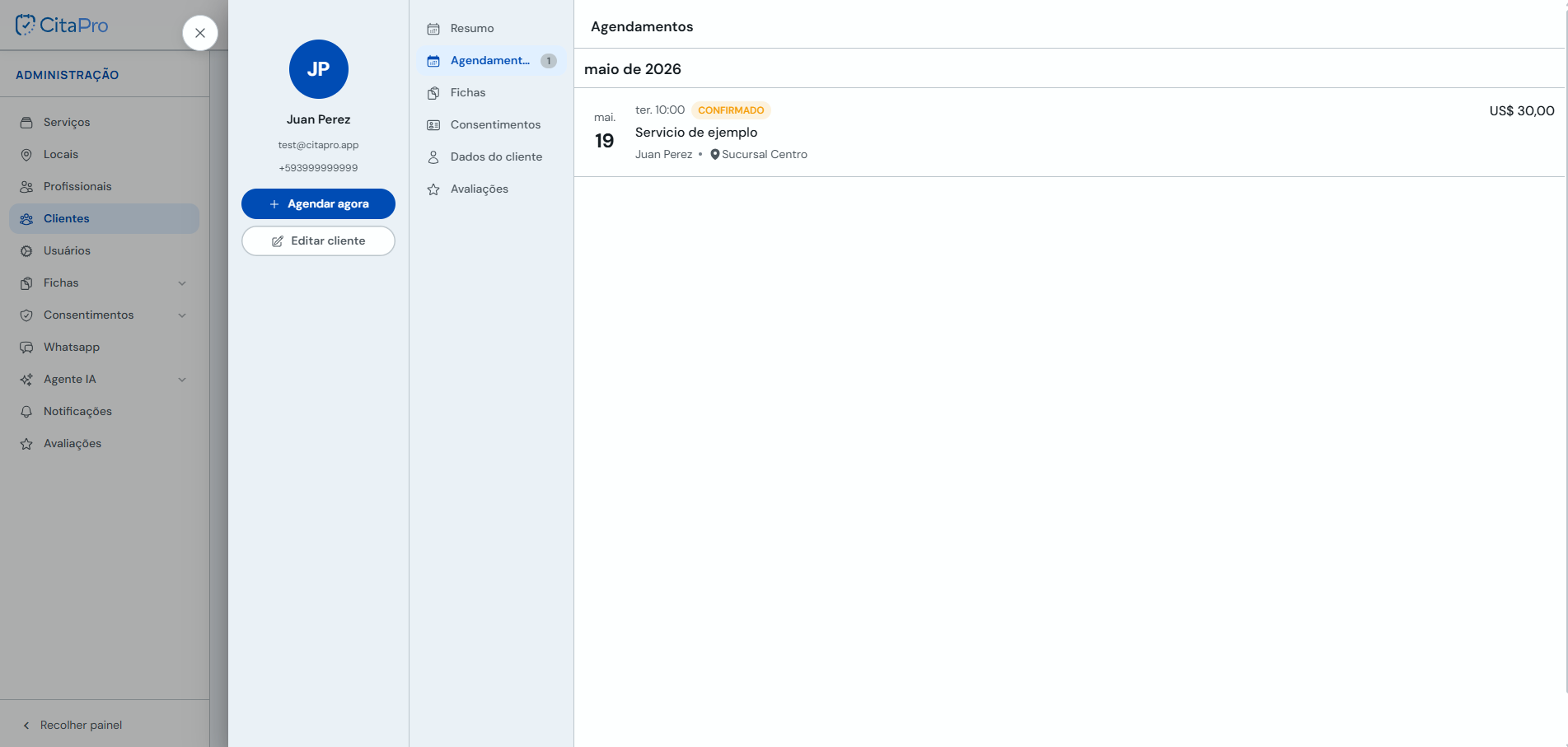Viewport: 1568px width, 747px height.
Task: Open Usuários icon in sidebar
Action: point(26,250)
